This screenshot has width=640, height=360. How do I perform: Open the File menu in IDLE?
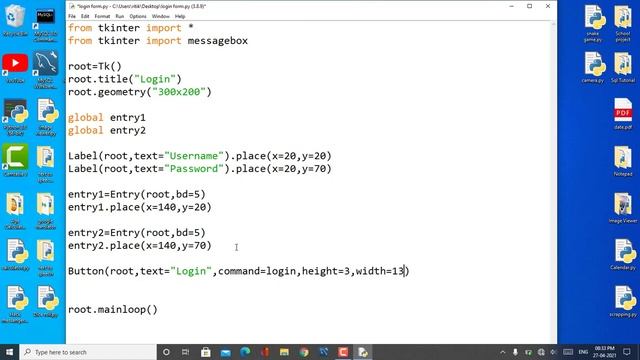click(x=72, y=16)
